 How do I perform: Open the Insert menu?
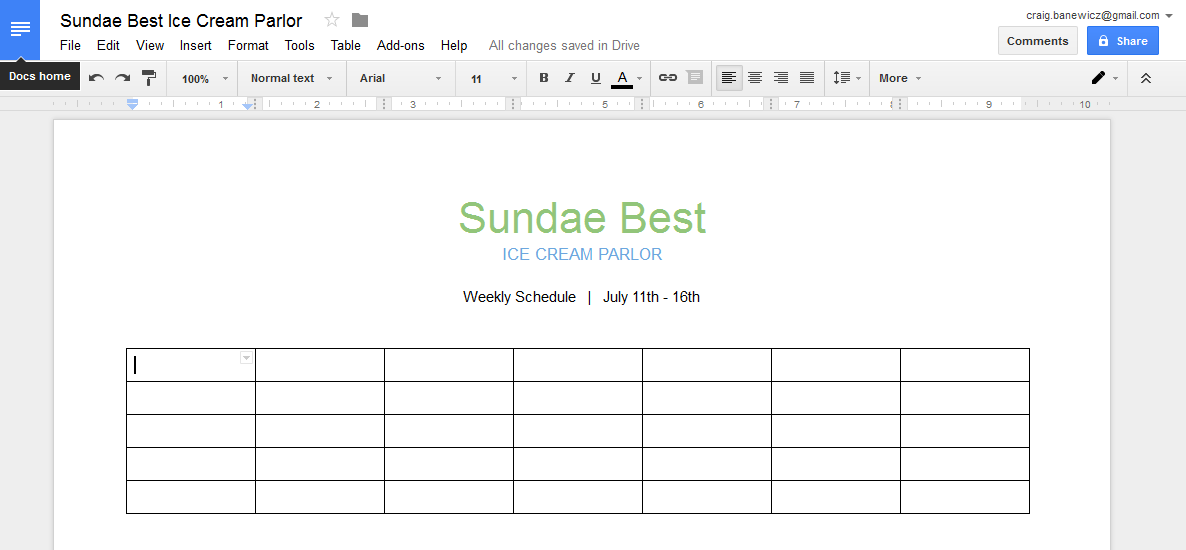click(x=196, y=45)
